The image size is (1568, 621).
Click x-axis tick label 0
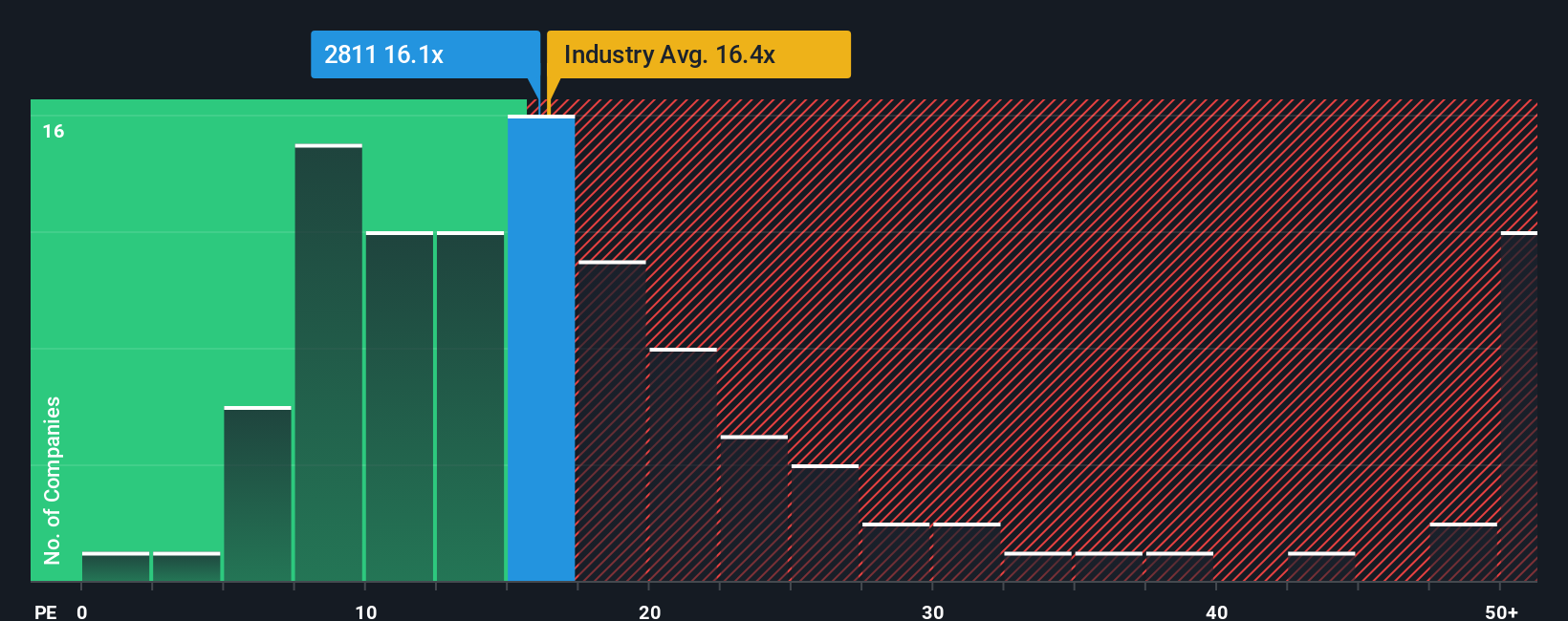point(82,611)
